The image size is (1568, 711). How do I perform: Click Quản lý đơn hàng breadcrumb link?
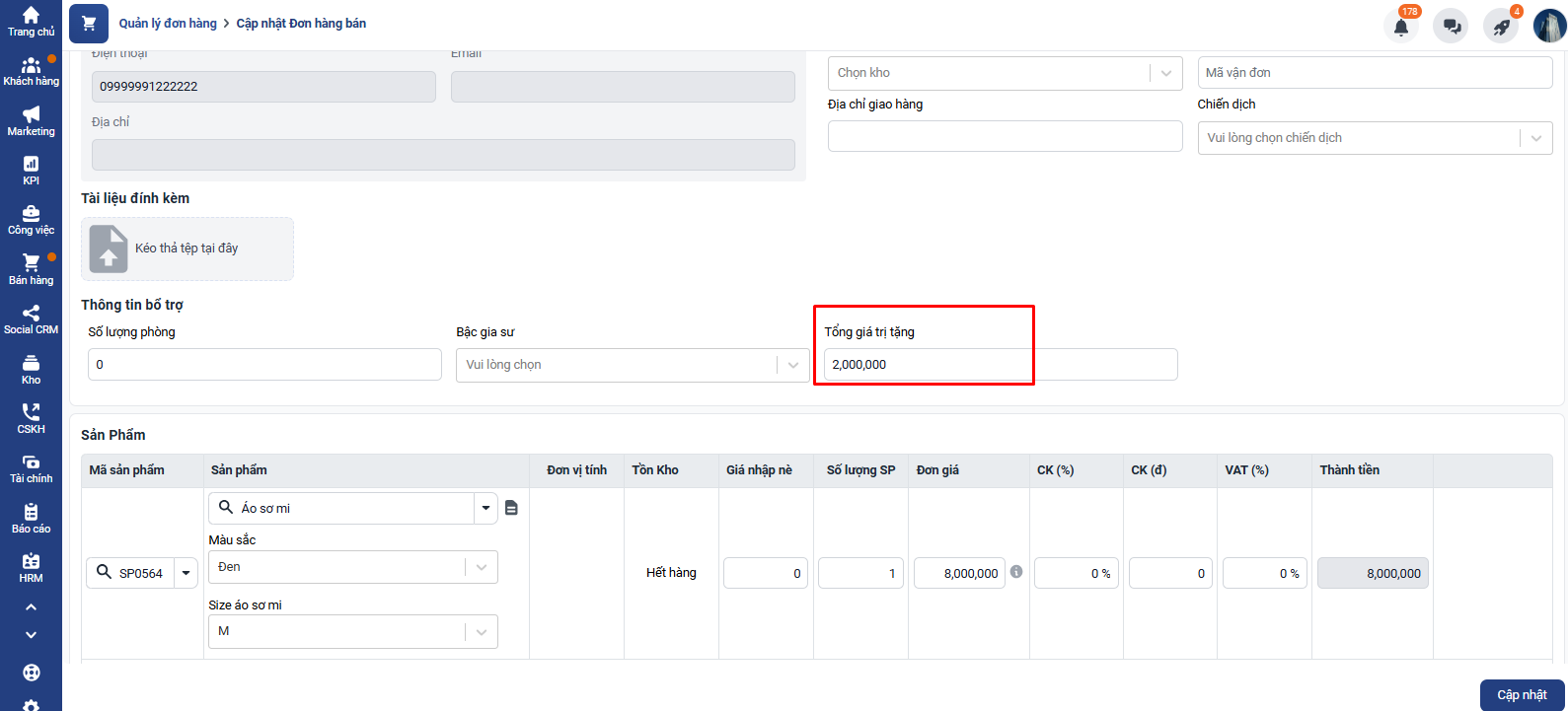tap(168, 24)
